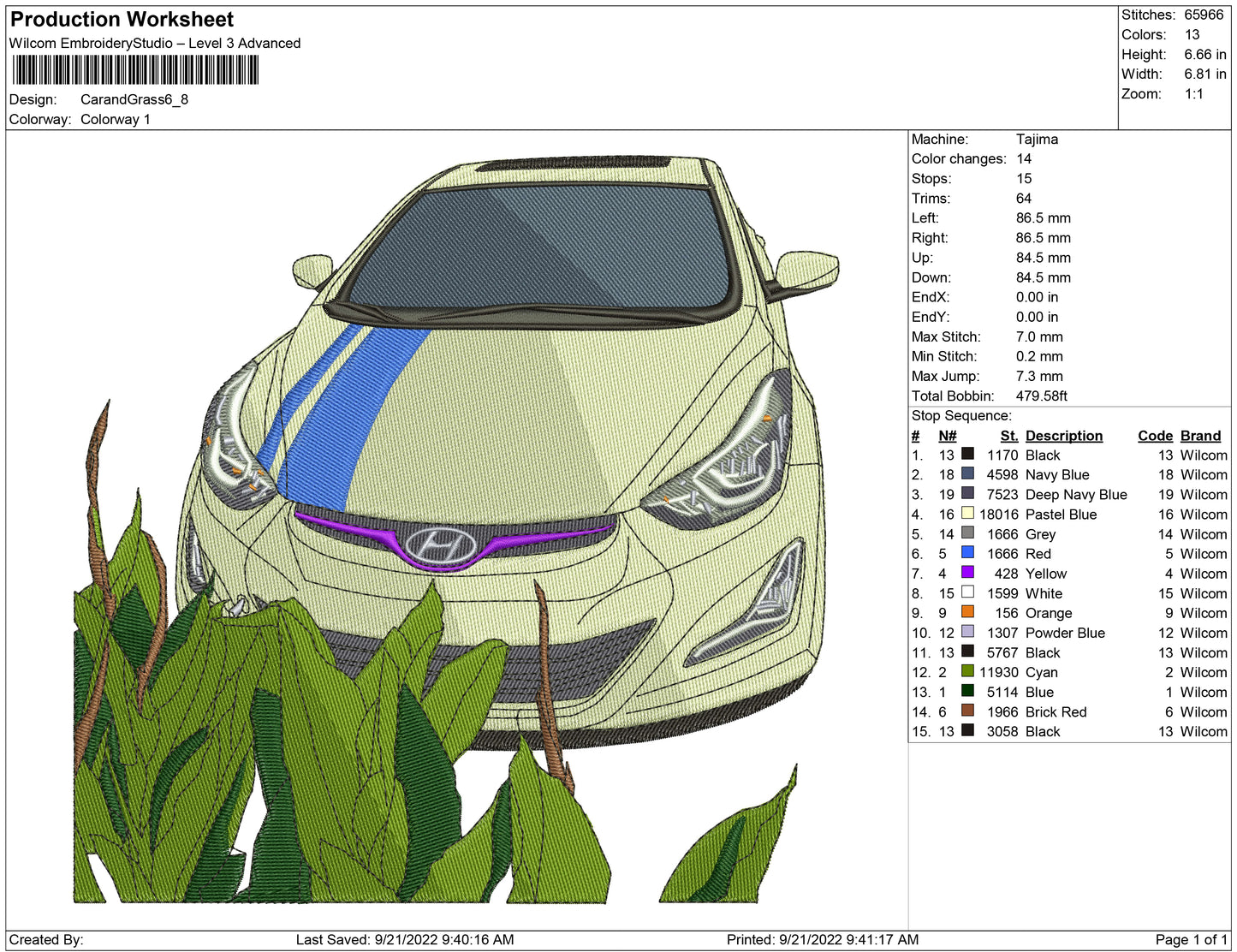
Task: Select the Pastel Blue color swatch
Action: point(967,514)
